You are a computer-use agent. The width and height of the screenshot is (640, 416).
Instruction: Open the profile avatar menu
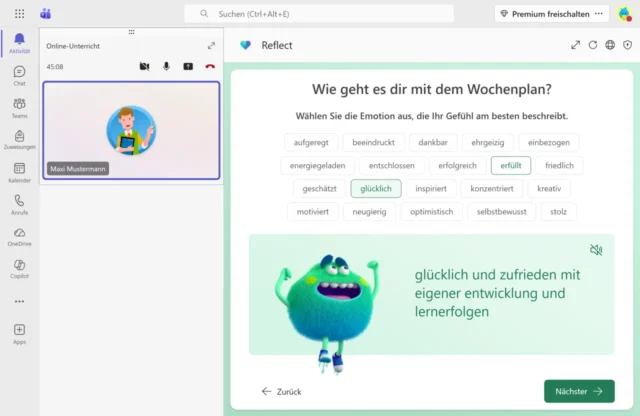[624, 14]
